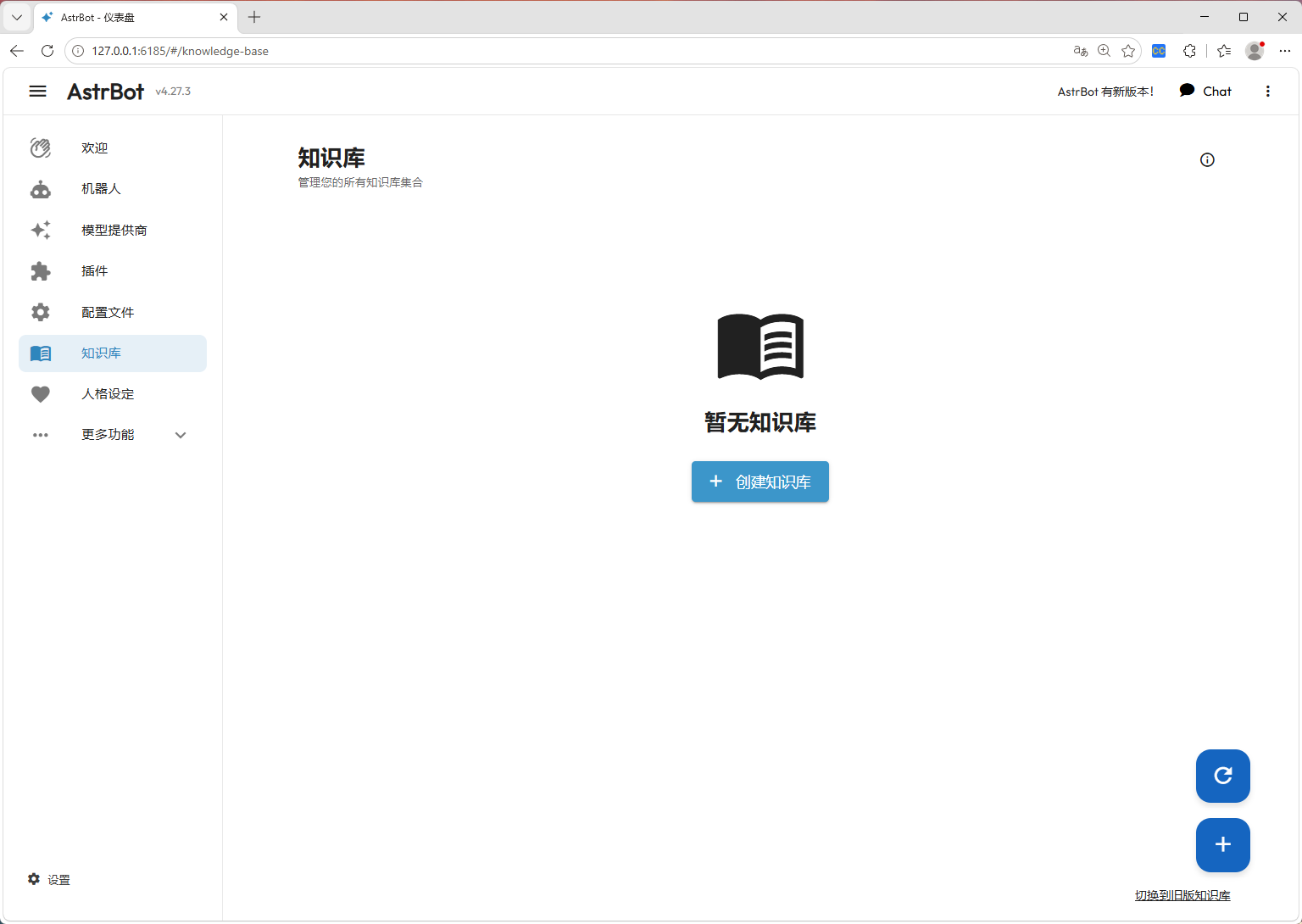Open 人格设定 persona page
The height and width of the screenshot is (924, 1302).
click(113, 394)
